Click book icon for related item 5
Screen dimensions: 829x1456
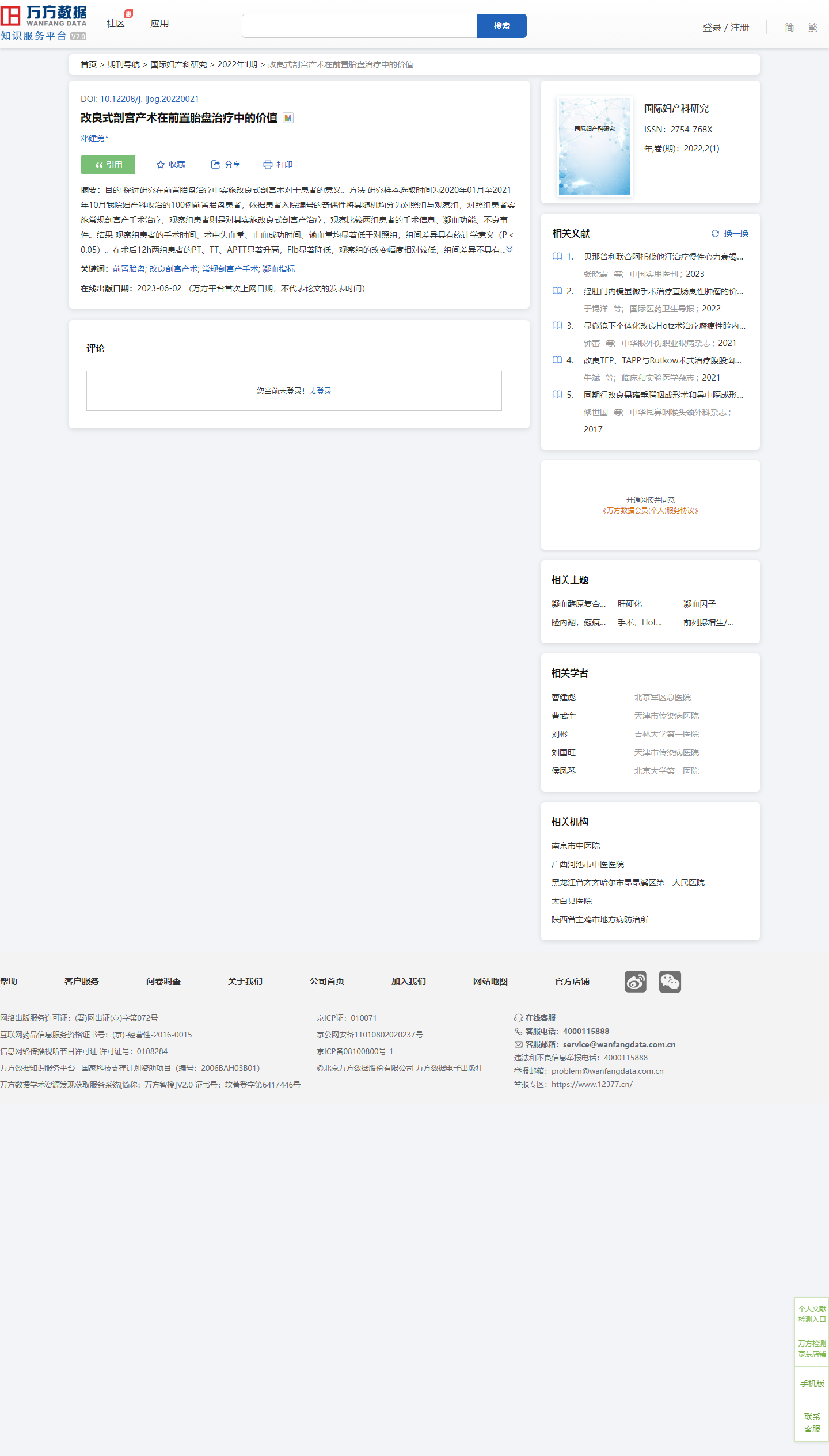557,395
